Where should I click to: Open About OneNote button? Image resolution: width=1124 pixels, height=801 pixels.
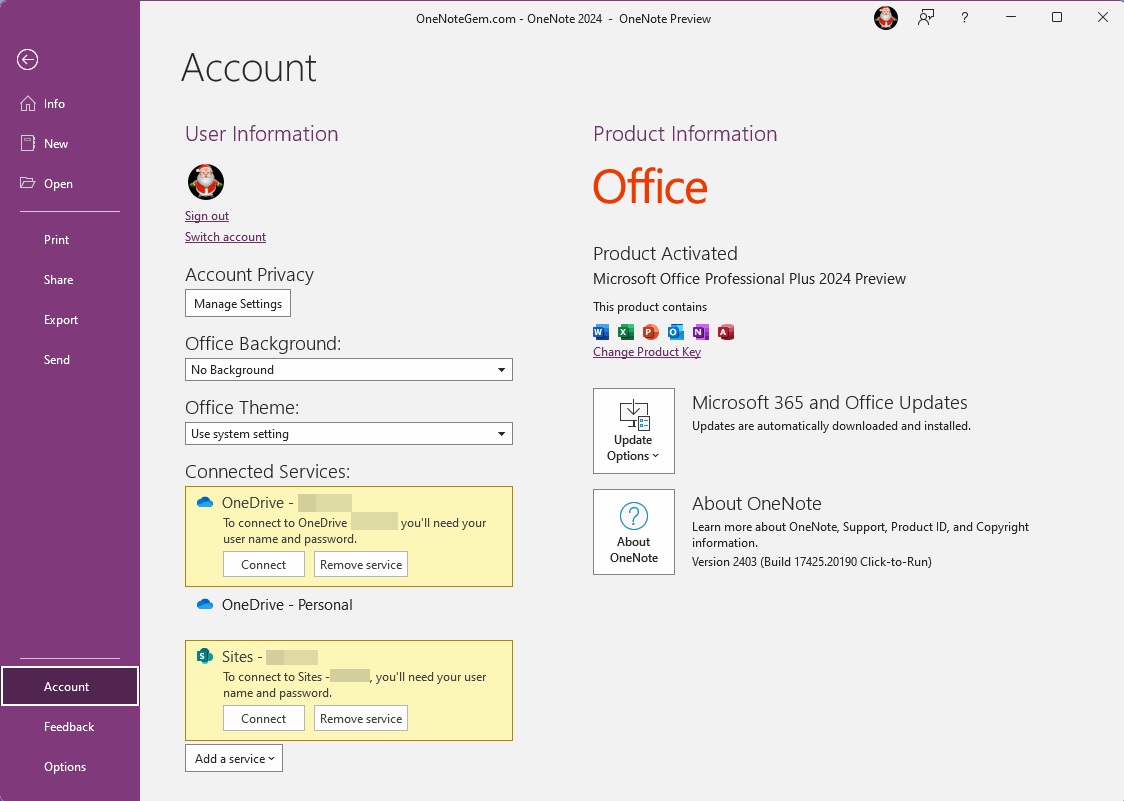tap(634, 532)
